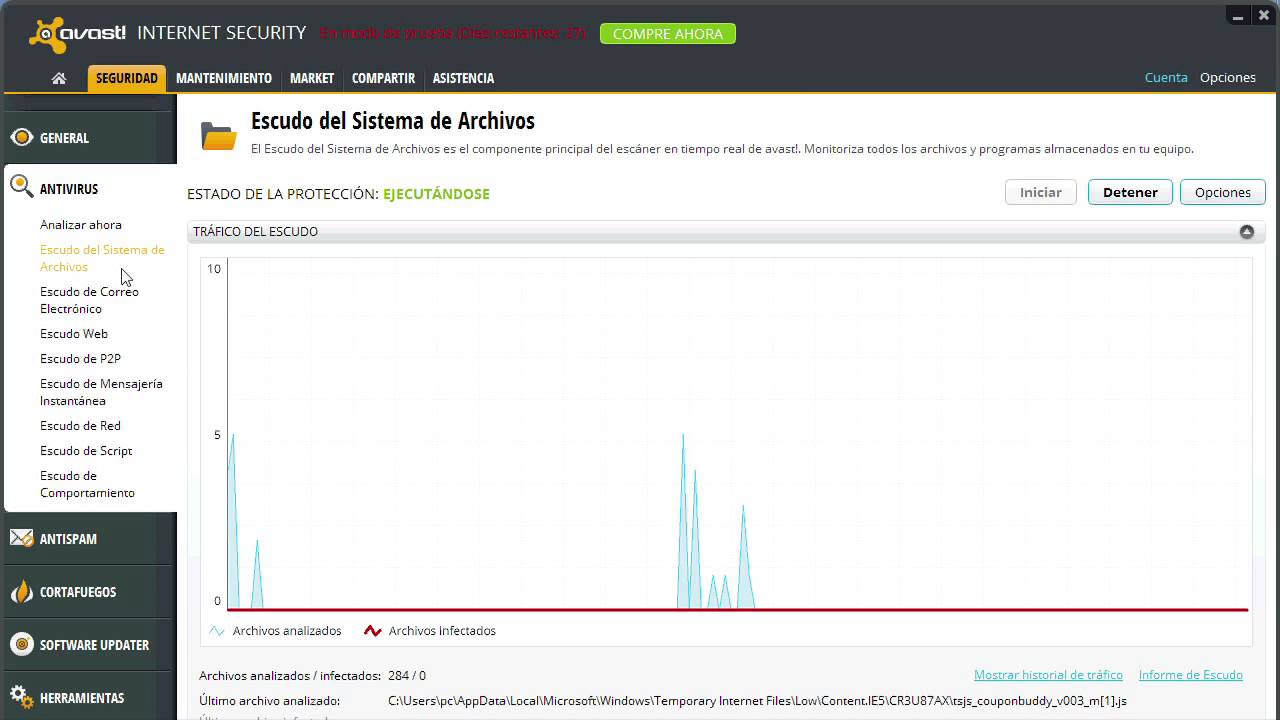This screenshot has width=1280, height=720.
Task: Click the Ejecutándose status text
Action: [x=436, y=194]
